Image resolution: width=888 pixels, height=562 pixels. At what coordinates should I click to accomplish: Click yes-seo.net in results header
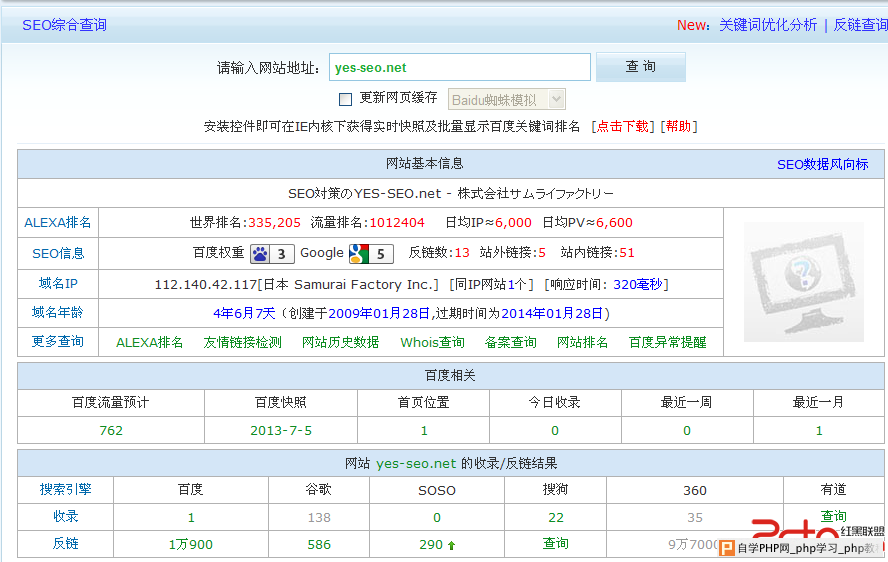[416, 463]
